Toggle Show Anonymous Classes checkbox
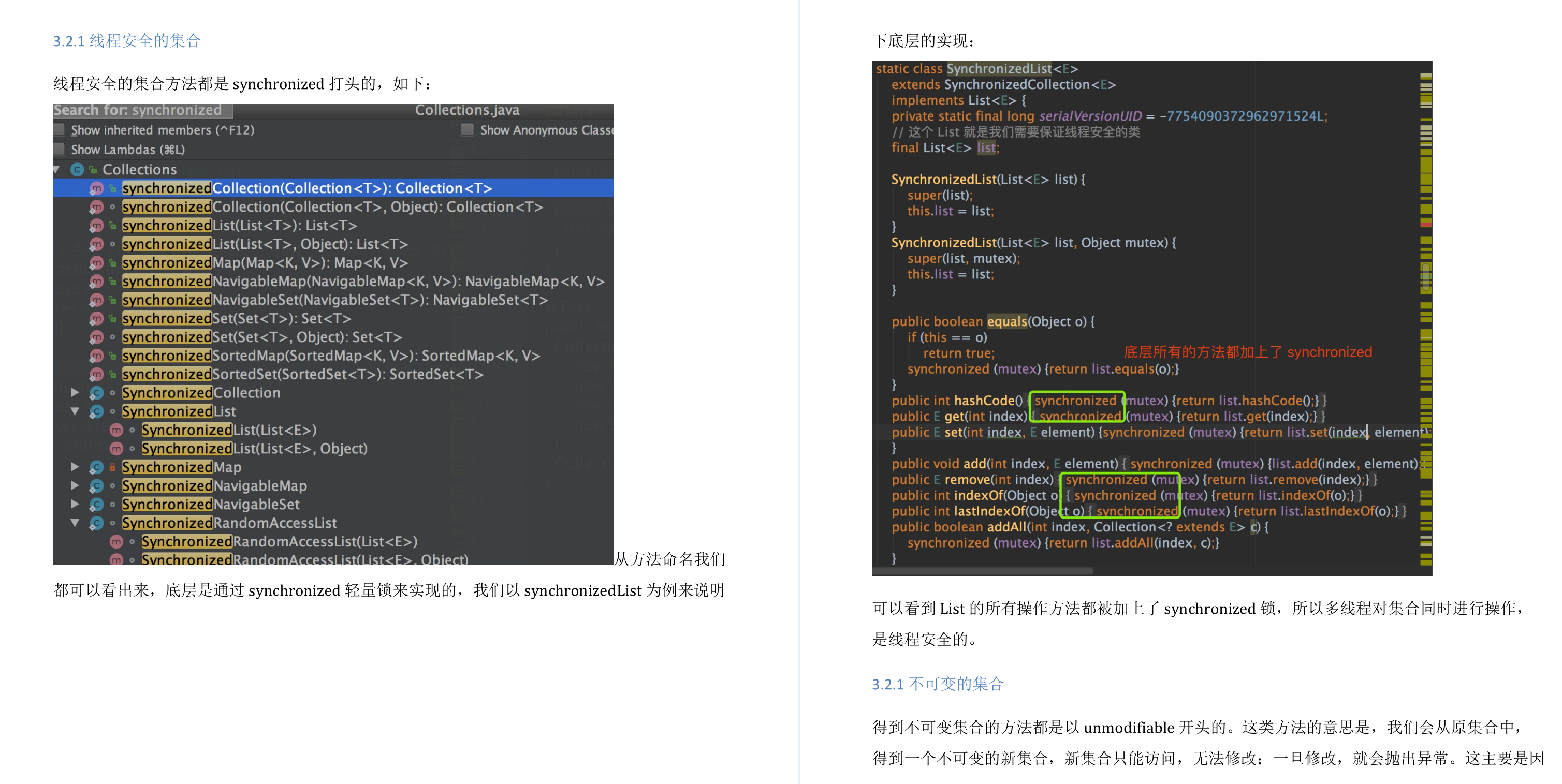This screenshot has width=1562, height=784. [x=467, y=130]
